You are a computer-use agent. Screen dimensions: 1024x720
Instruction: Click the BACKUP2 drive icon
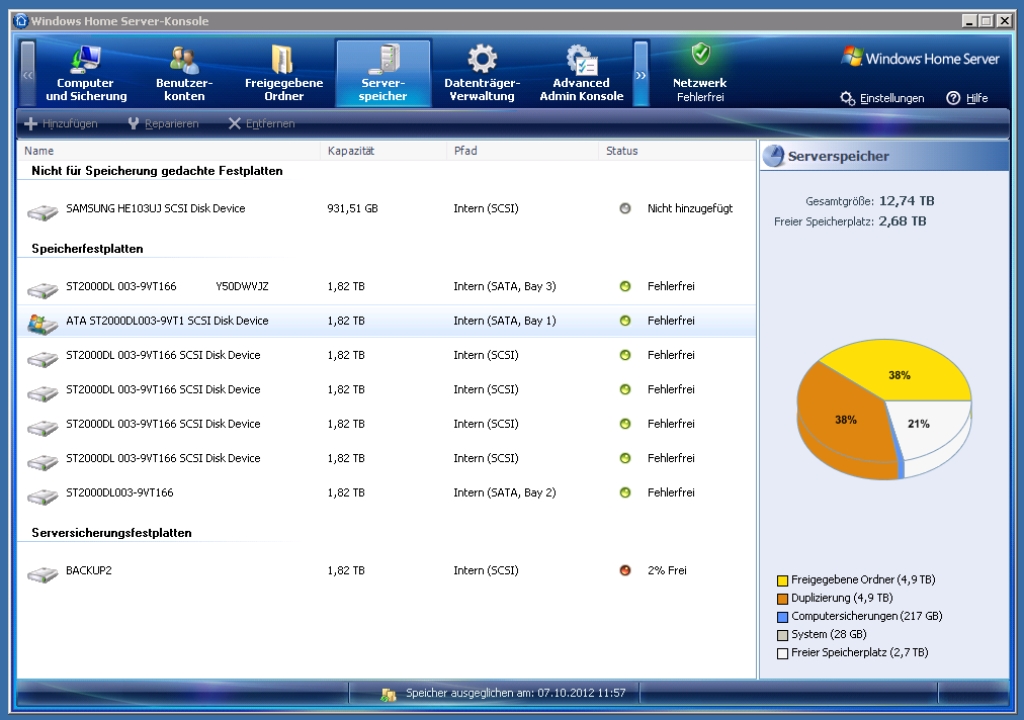click(42, 574)
